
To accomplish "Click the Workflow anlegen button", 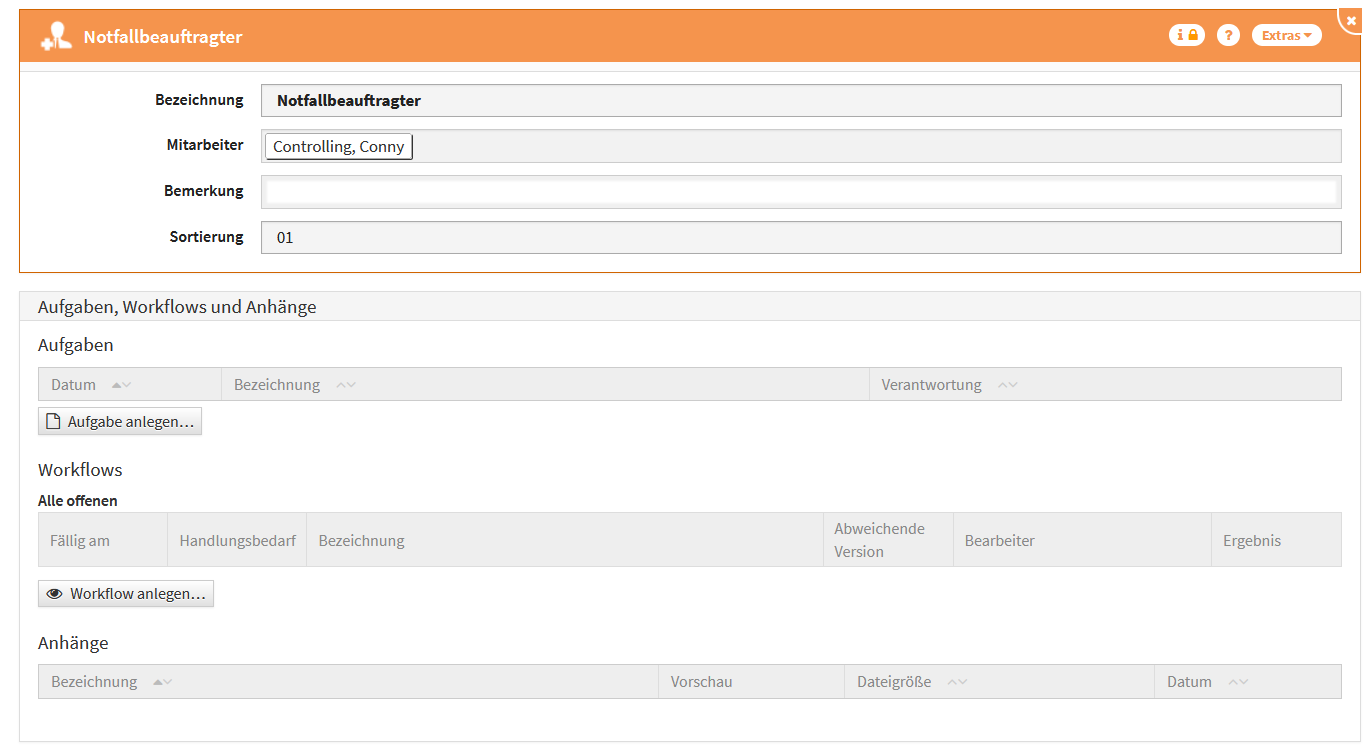I will pos(126,594).
